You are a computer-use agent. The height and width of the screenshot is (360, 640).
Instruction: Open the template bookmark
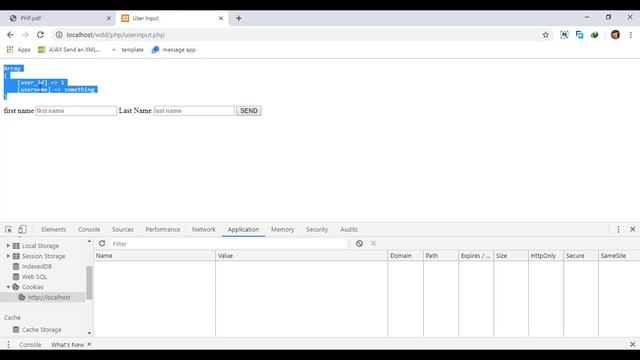(x=128, y=49)
